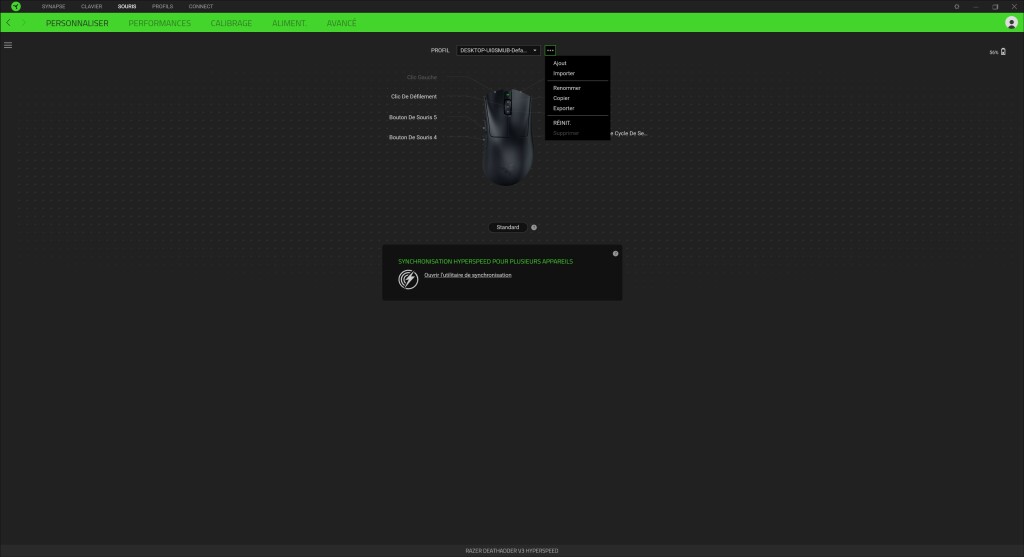Check the battery level indicator
Screen dimensions: 1024x557
point(998,52)
